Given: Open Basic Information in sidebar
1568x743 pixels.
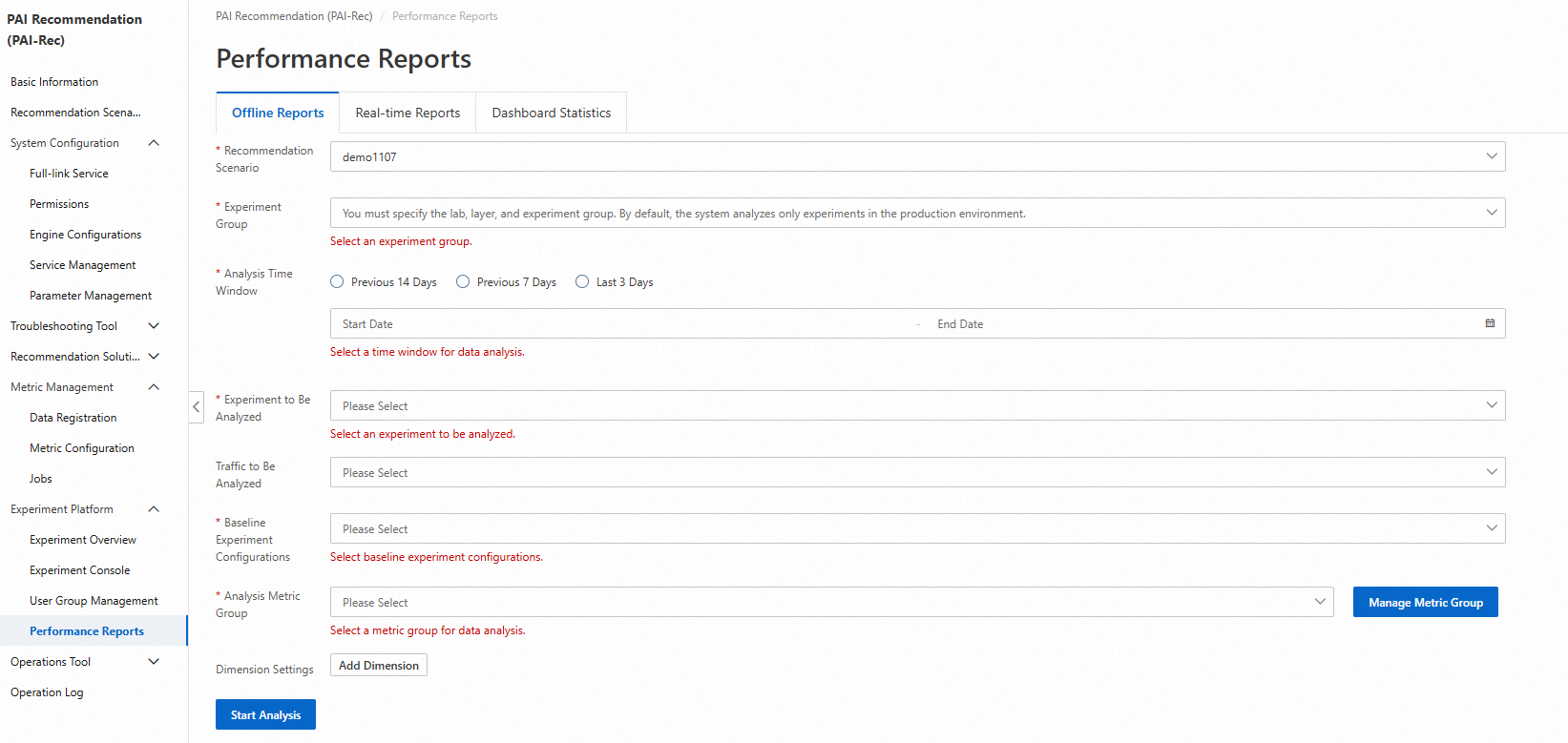Looking at the screenshot, I should click(x=54, y=82).
